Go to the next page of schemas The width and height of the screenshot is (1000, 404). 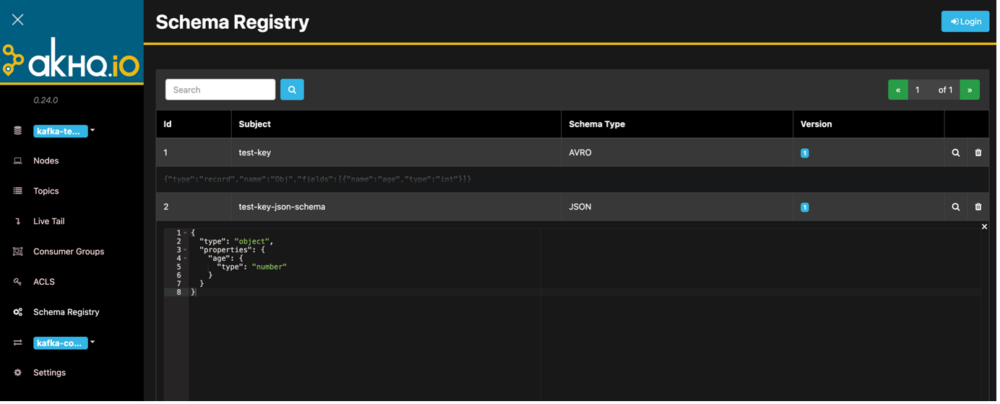(x=969, y=90)
